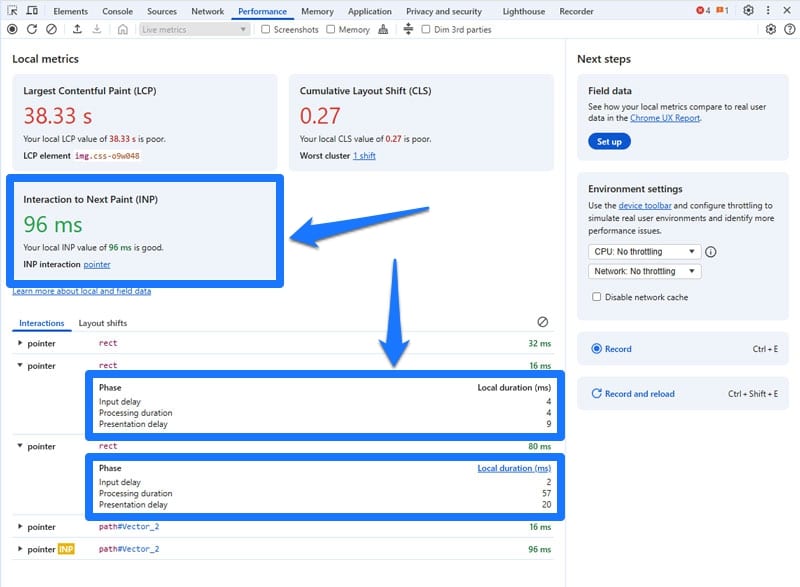The image size is (800, 587).
Task: Switch to the Sources tab
Action: pos(162,11)
